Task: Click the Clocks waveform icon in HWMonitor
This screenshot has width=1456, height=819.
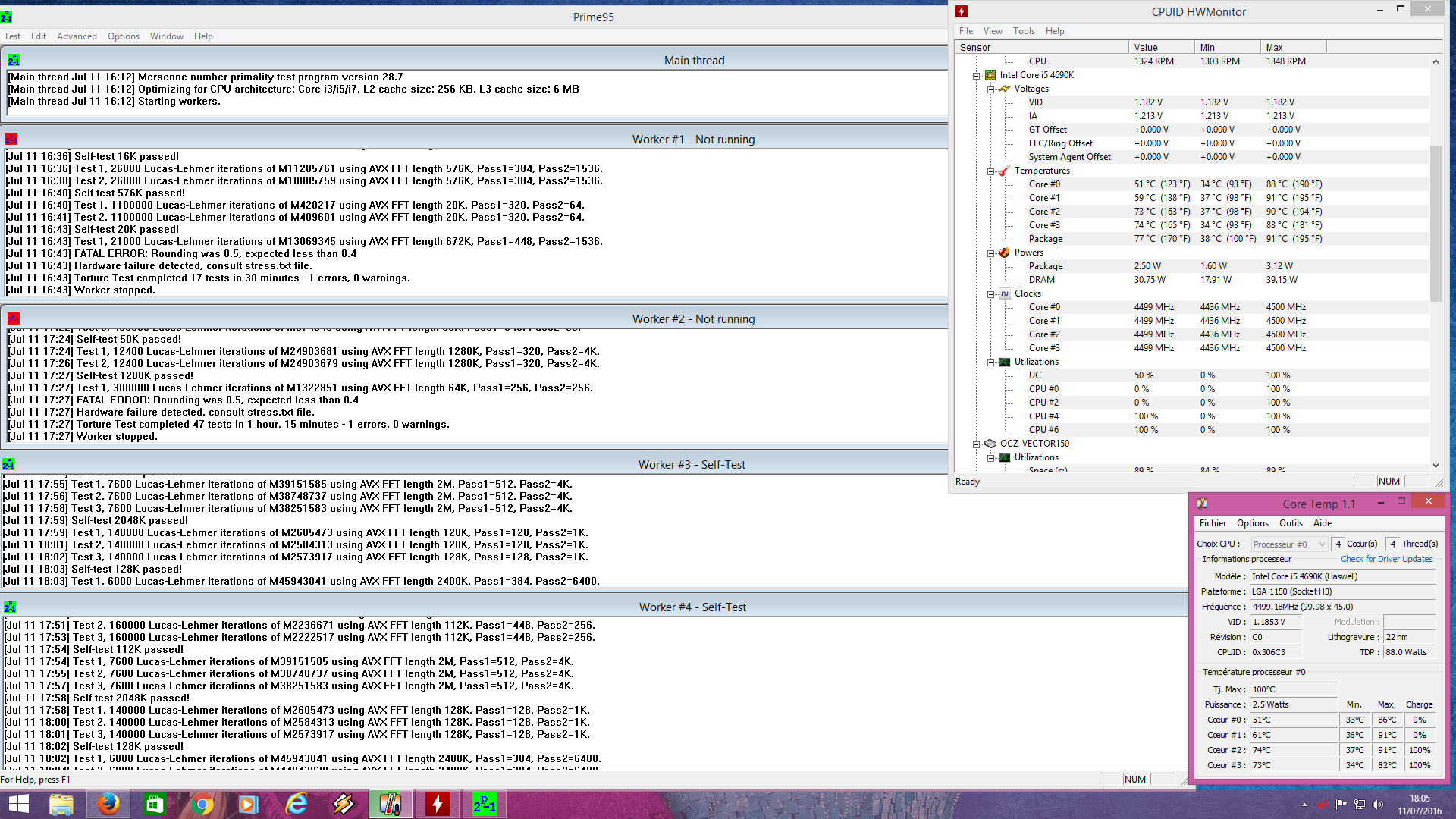Action: click(x=1005, y=293)
